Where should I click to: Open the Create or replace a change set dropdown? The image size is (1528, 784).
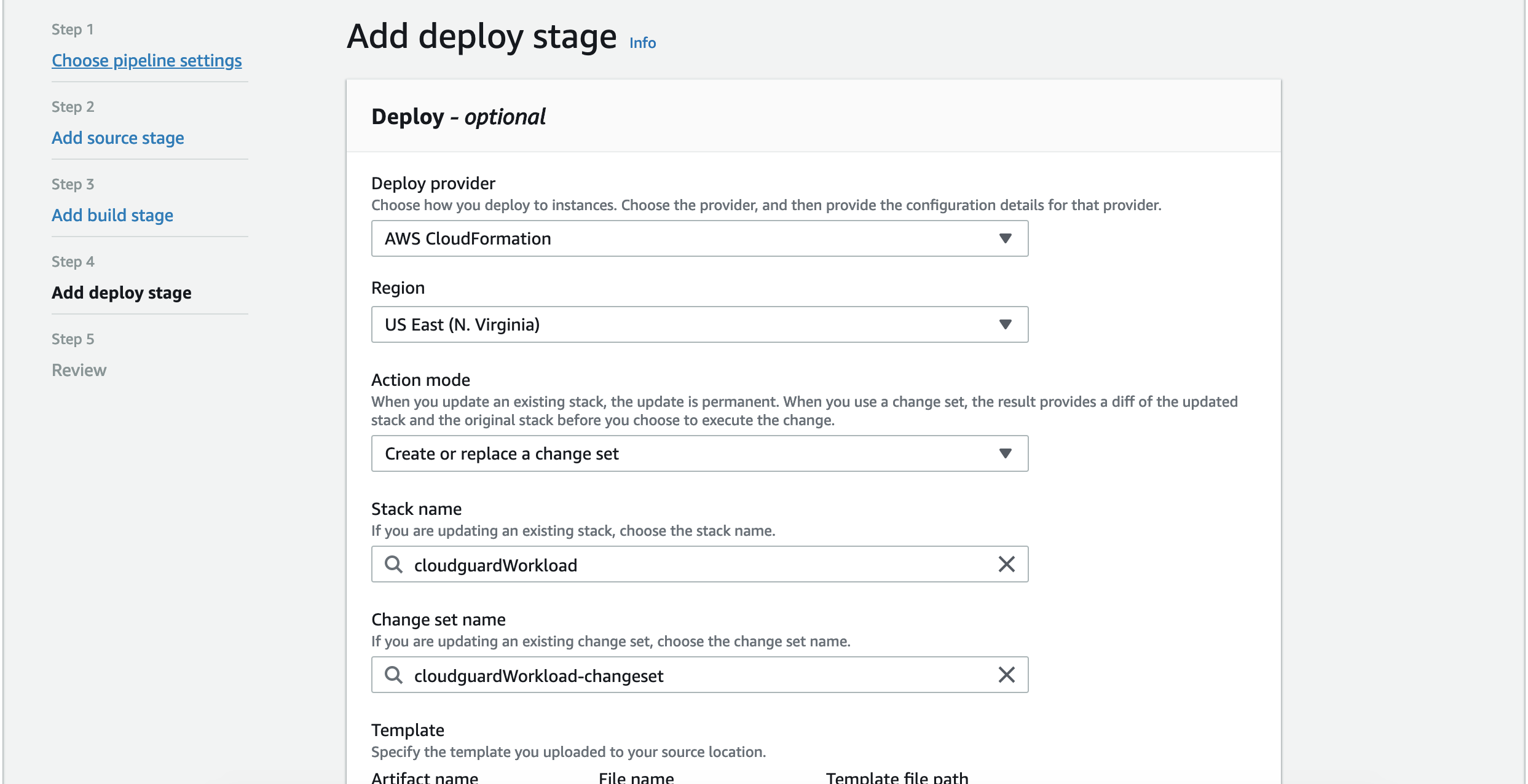[676, 453]
